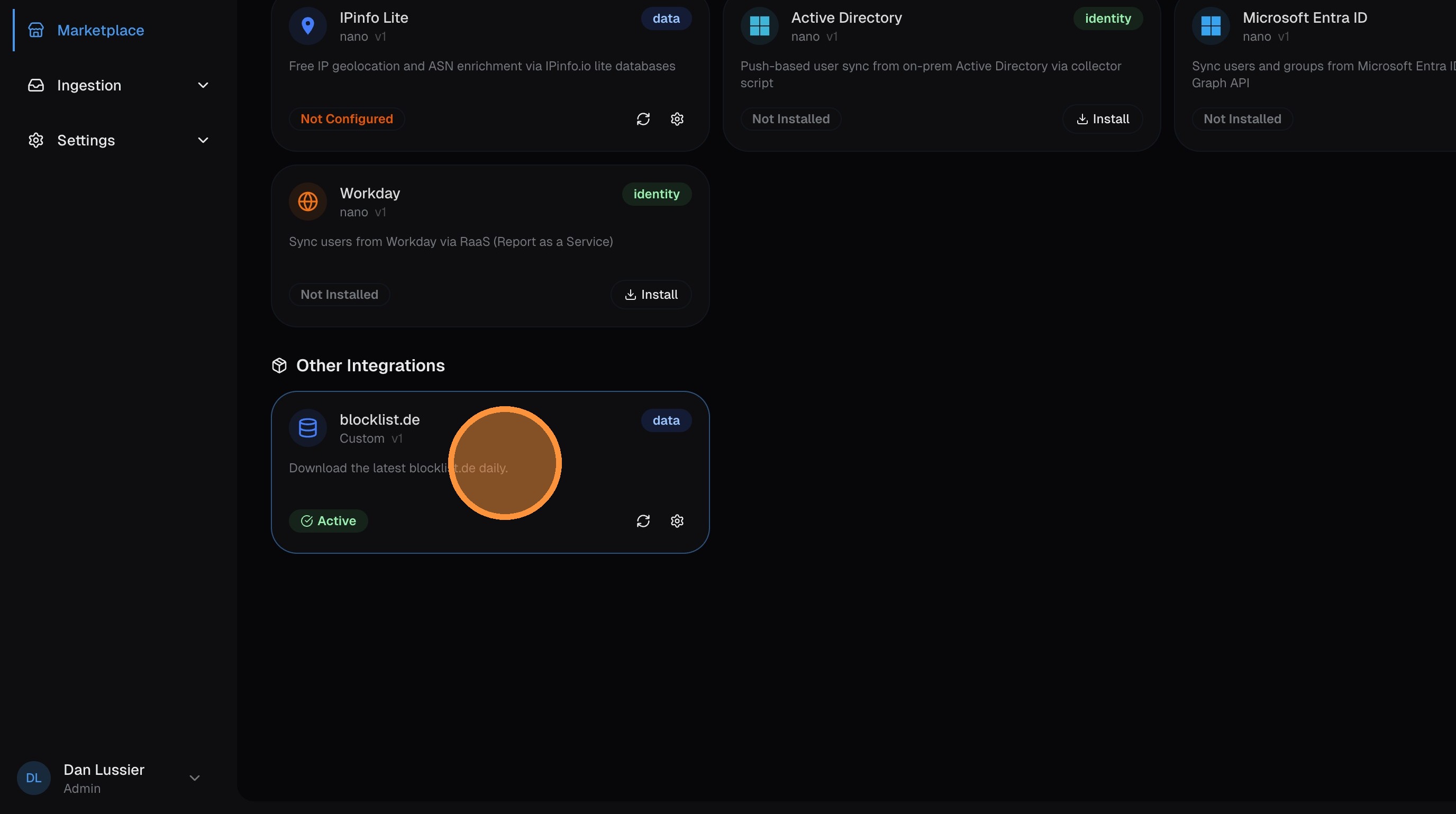Viewport: 1456px width, 814px height.
Task: Click the Active Directory Windows logo icon
Action: point(759,25)
